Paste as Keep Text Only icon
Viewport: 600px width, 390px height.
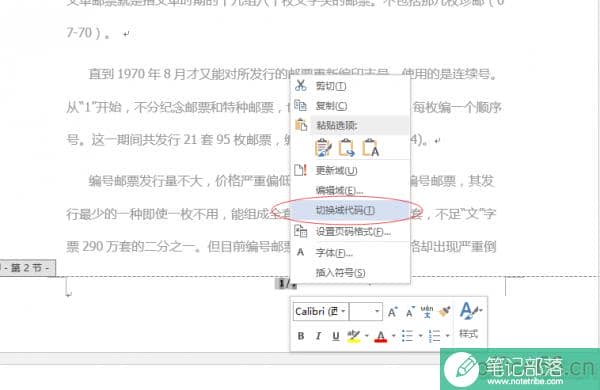pos(370,148)
